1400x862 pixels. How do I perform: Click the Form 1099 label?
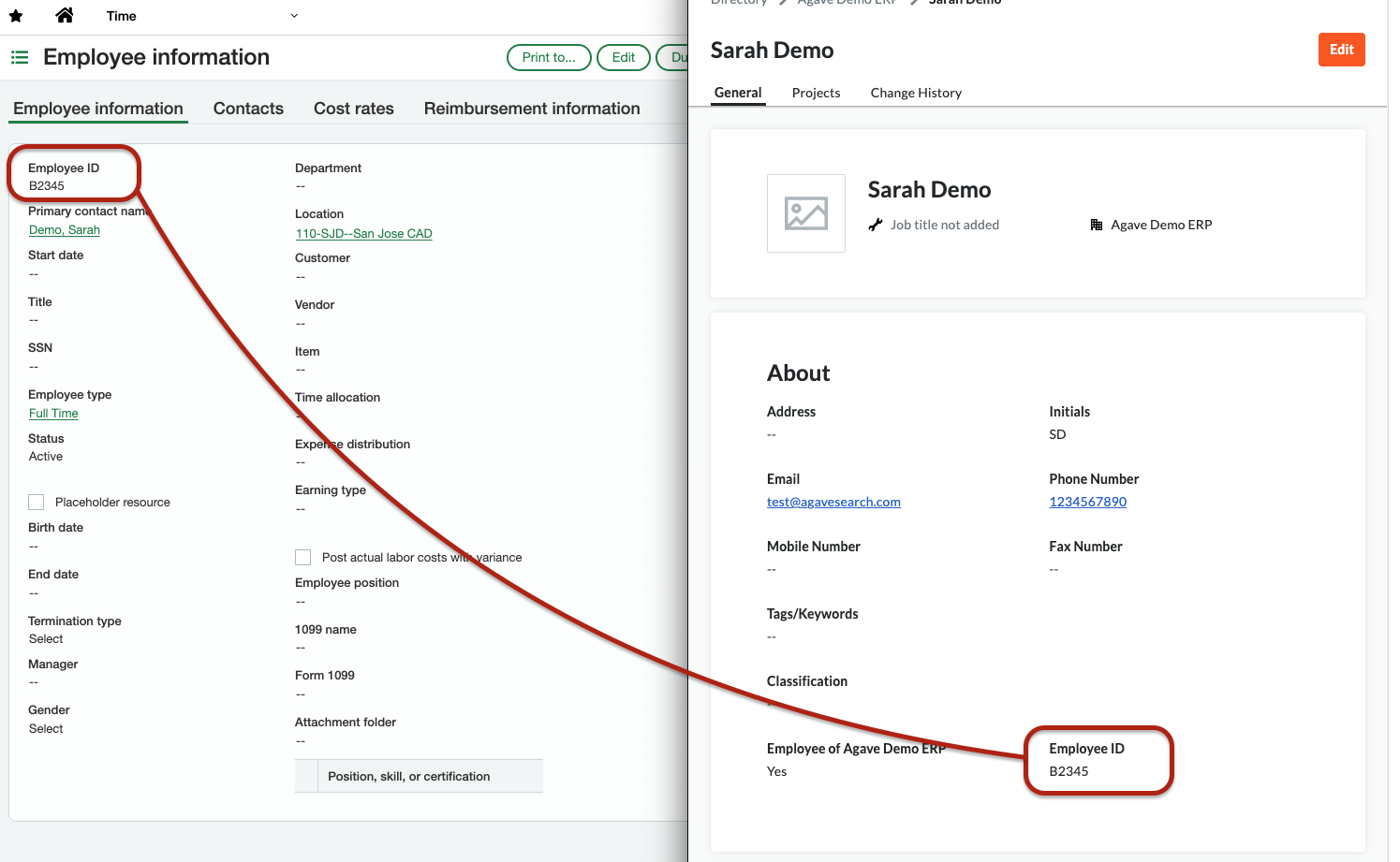coord(324,676)
